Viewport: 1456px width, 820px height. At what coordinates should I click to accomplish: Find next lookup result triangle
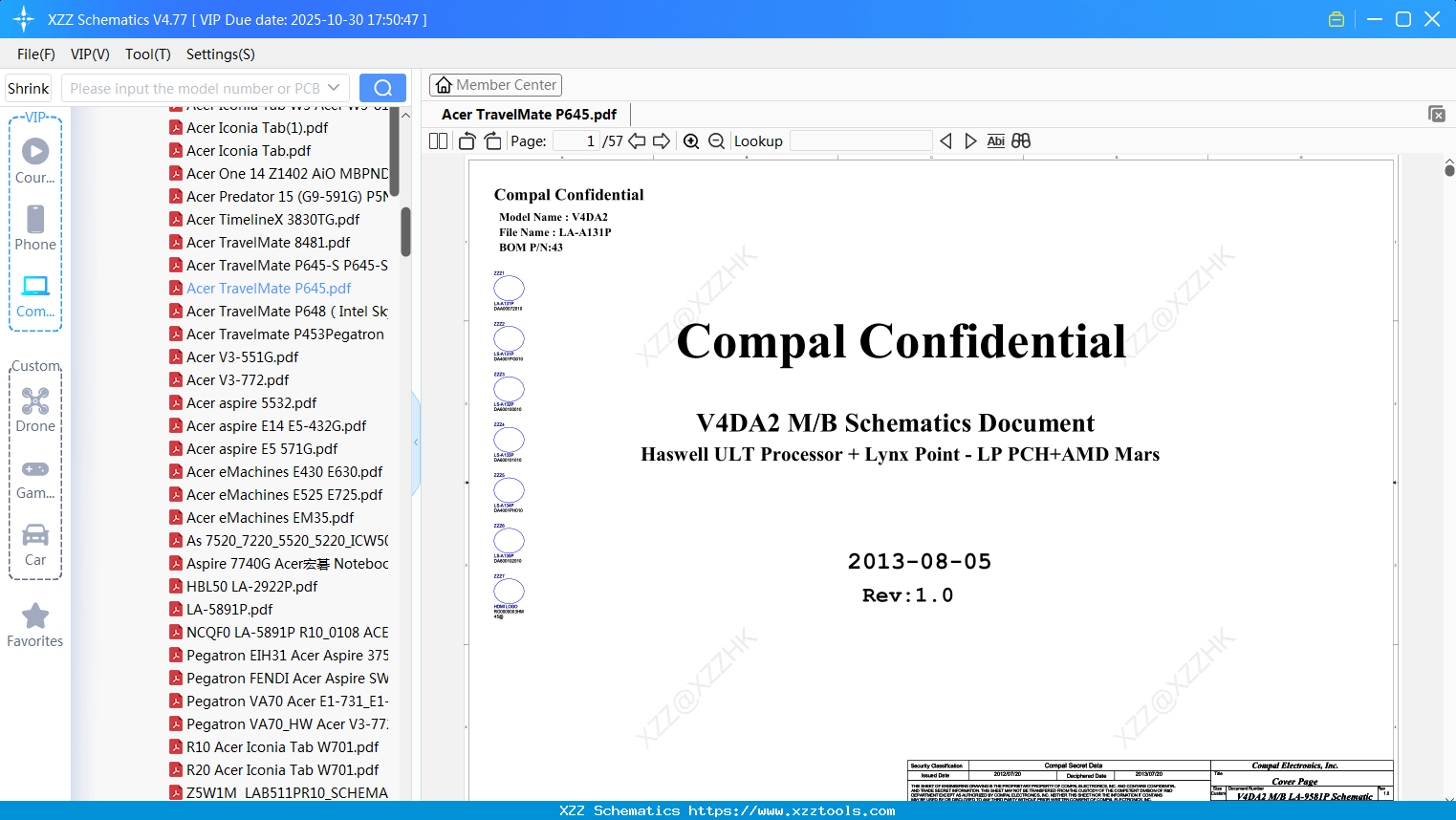pos(970,141)
